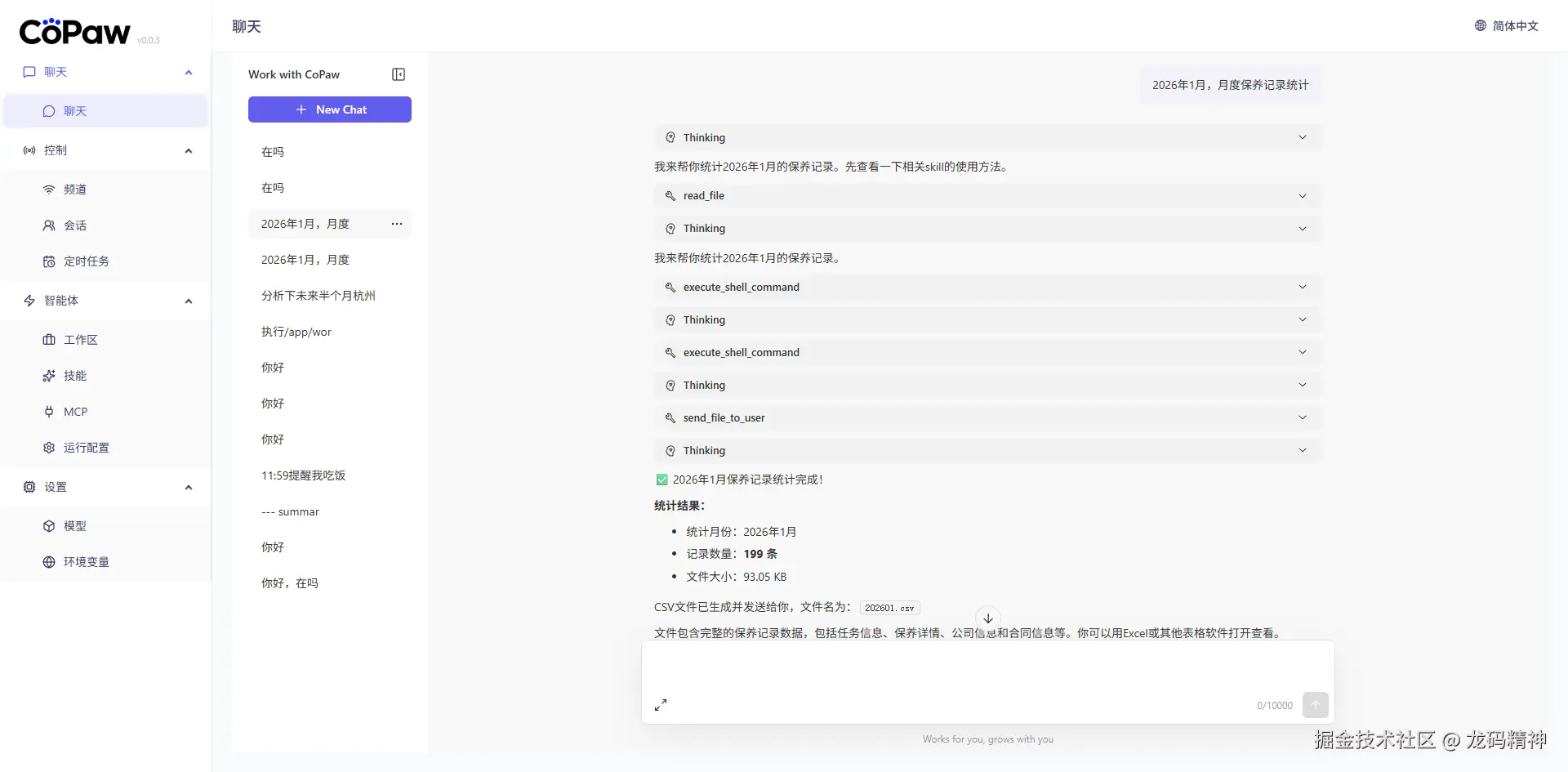Click the 智能体 lightning icon
The image size is (1568, 772).
pyautogui.click(x=29, y=301)
